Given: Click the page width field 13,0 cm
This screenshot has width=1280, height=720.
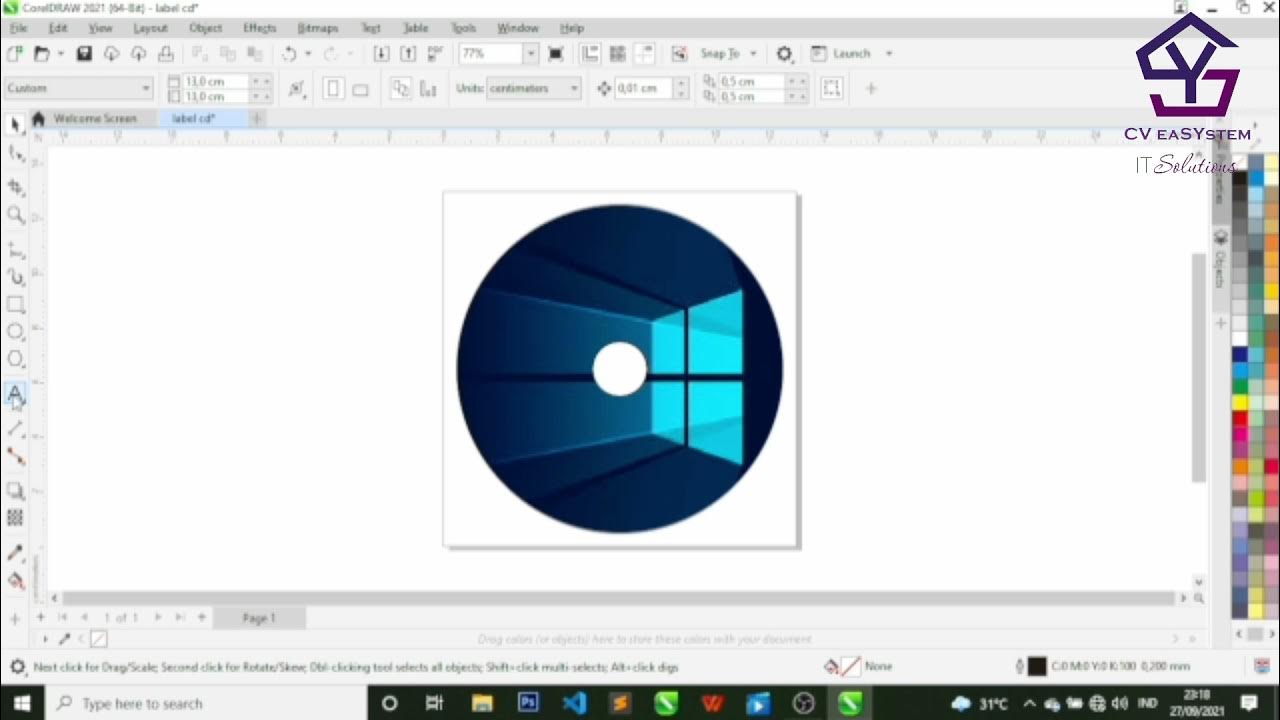Looking at the screenshot, I should pos(214,81).
